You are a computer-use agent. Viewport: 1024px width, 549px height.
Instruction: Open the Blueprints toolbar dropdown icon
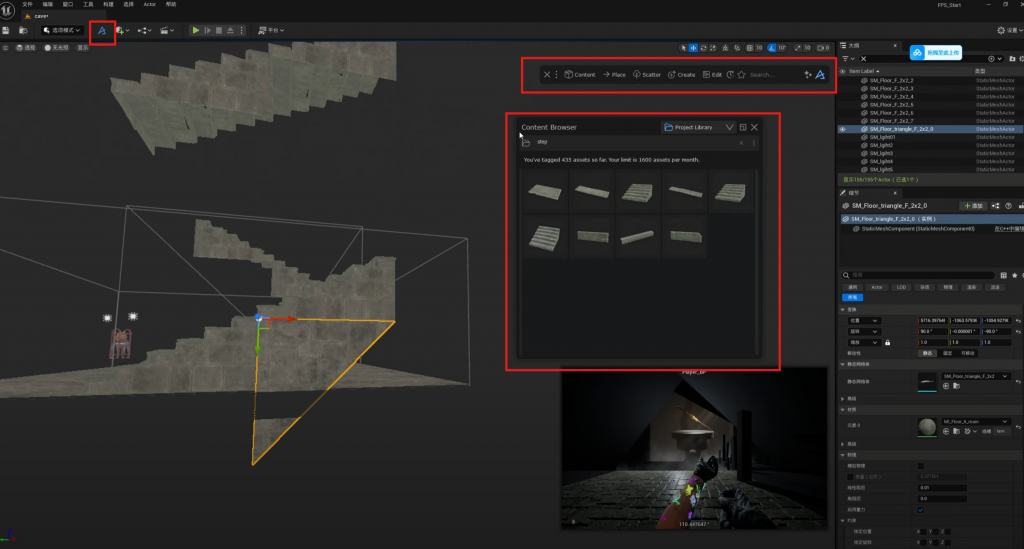(144, 31)
